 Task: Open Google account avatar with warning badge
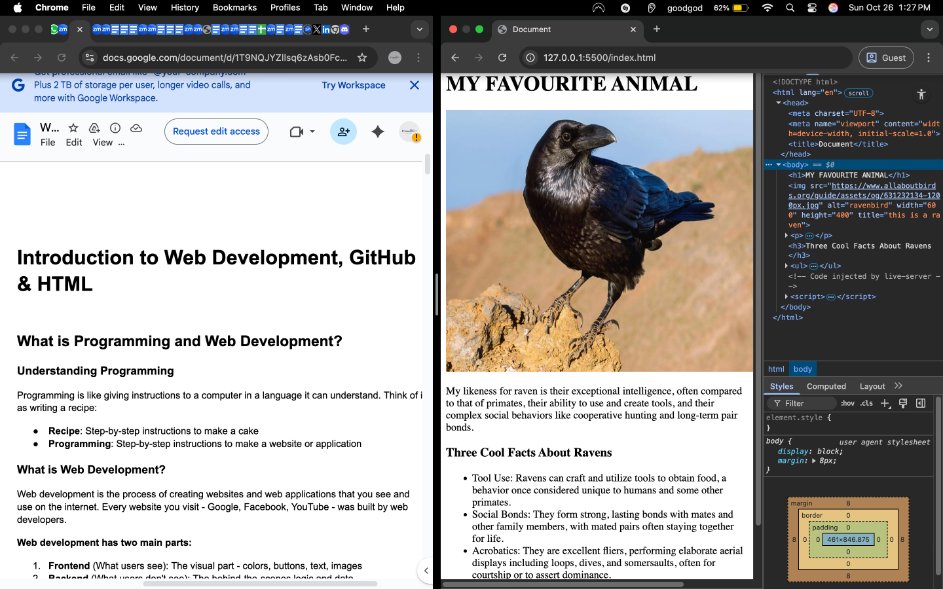410,132
